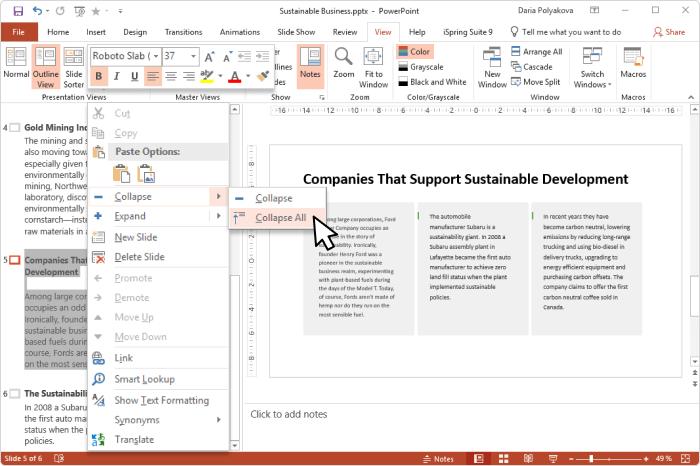Viewport: 700px width, 466px height.
Task: Toggle Outline View button
Action: [x=45, y=67]
